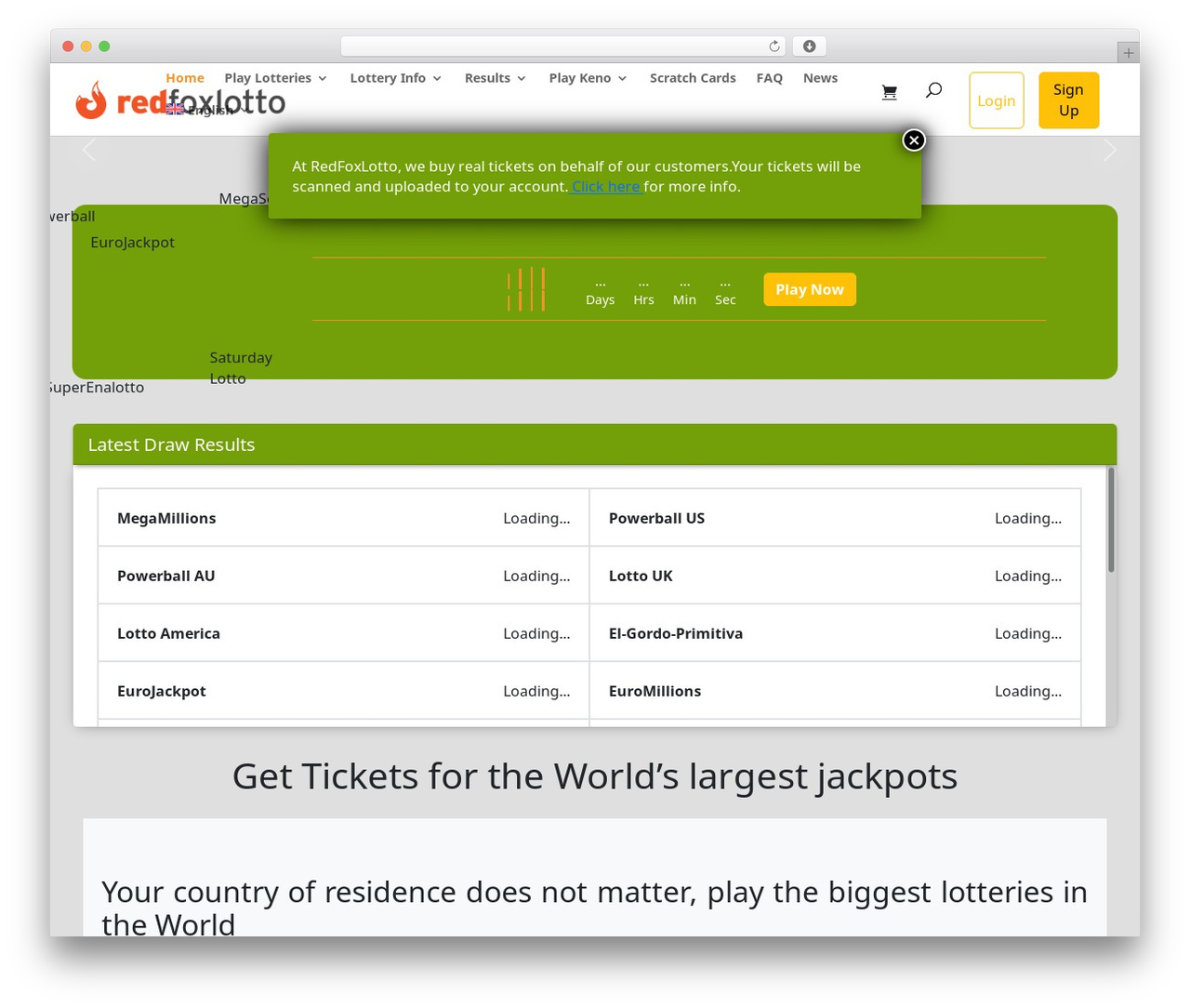Click the El-Gordo-Primitiva result row

[835, 633]
